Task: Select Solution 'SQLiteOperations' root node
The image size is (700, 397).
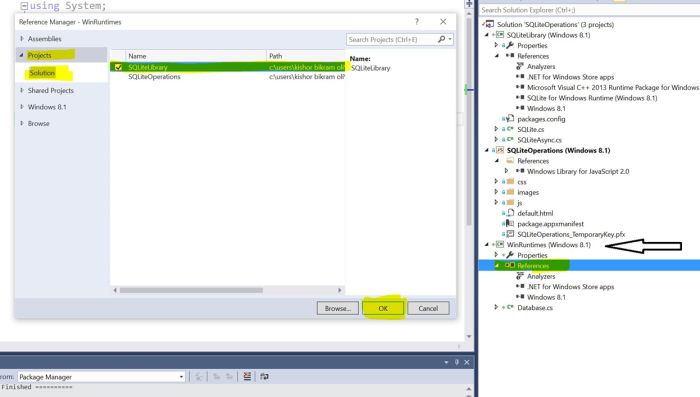Action: 555,25
